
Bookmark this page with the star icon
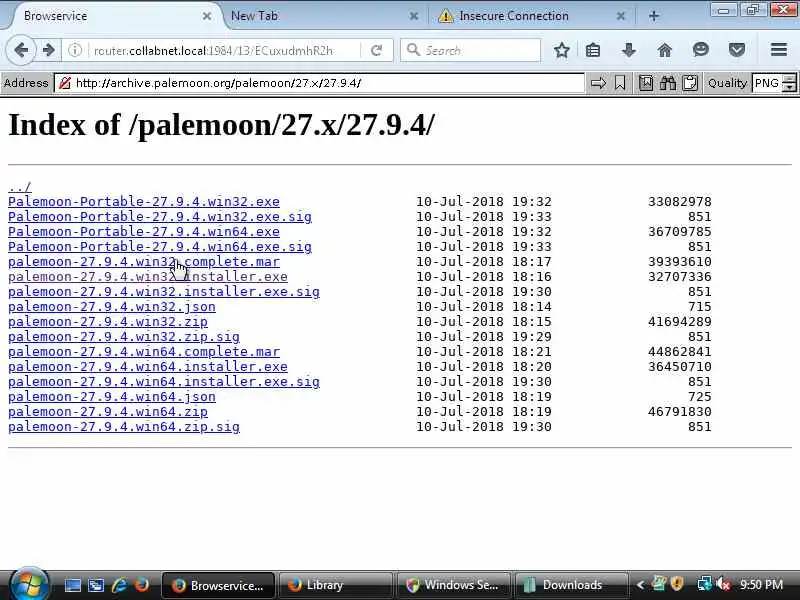tap(562, 50)
